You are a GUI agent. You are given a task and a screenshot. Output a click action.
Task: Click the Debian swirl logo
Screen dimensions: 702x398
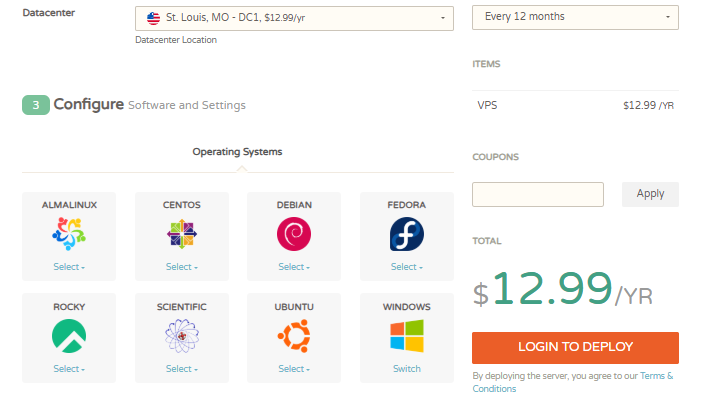click(294, 234)
